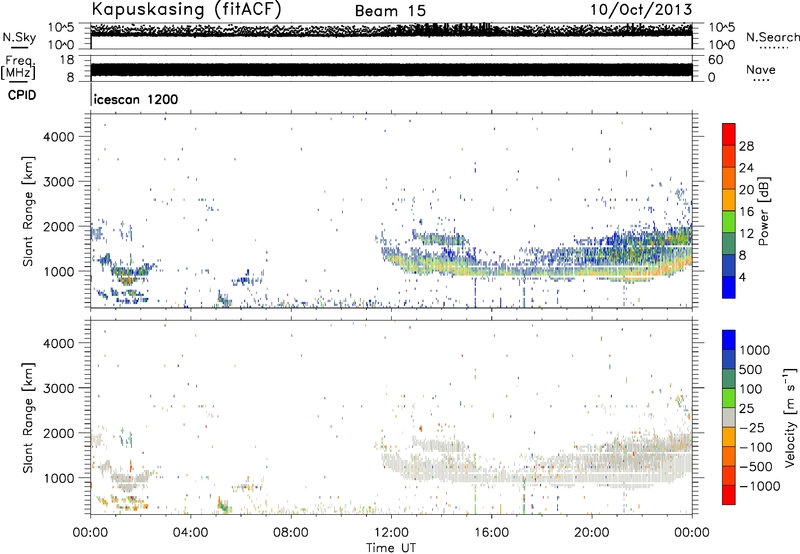Select the Beam 15 label

pos(390,11)
